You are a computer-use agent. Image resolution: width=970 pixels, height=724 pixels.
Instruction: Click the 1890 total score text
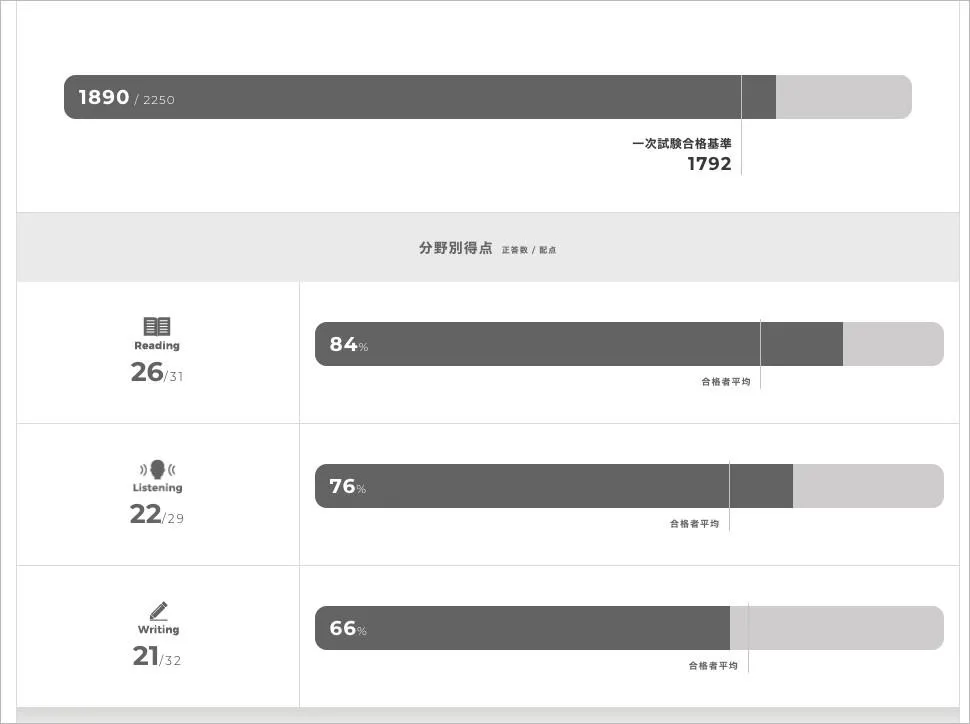click(104, 97)
